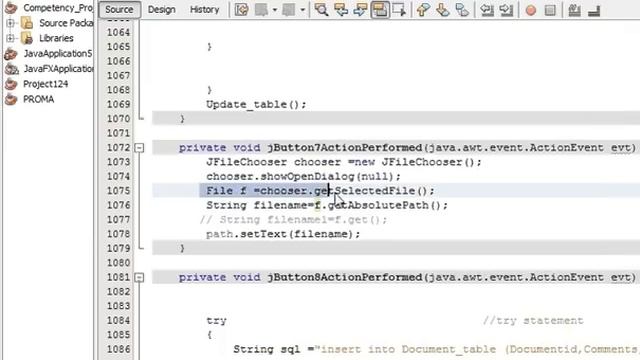Click the Forward navigation icon
The image size is (640, 360).
289,10
